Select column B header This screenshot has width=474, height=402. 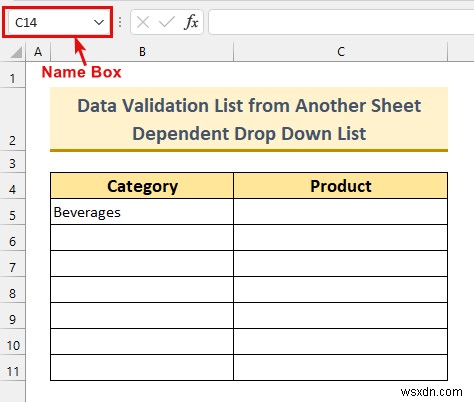pyautogui.click(x=142, y=52)
